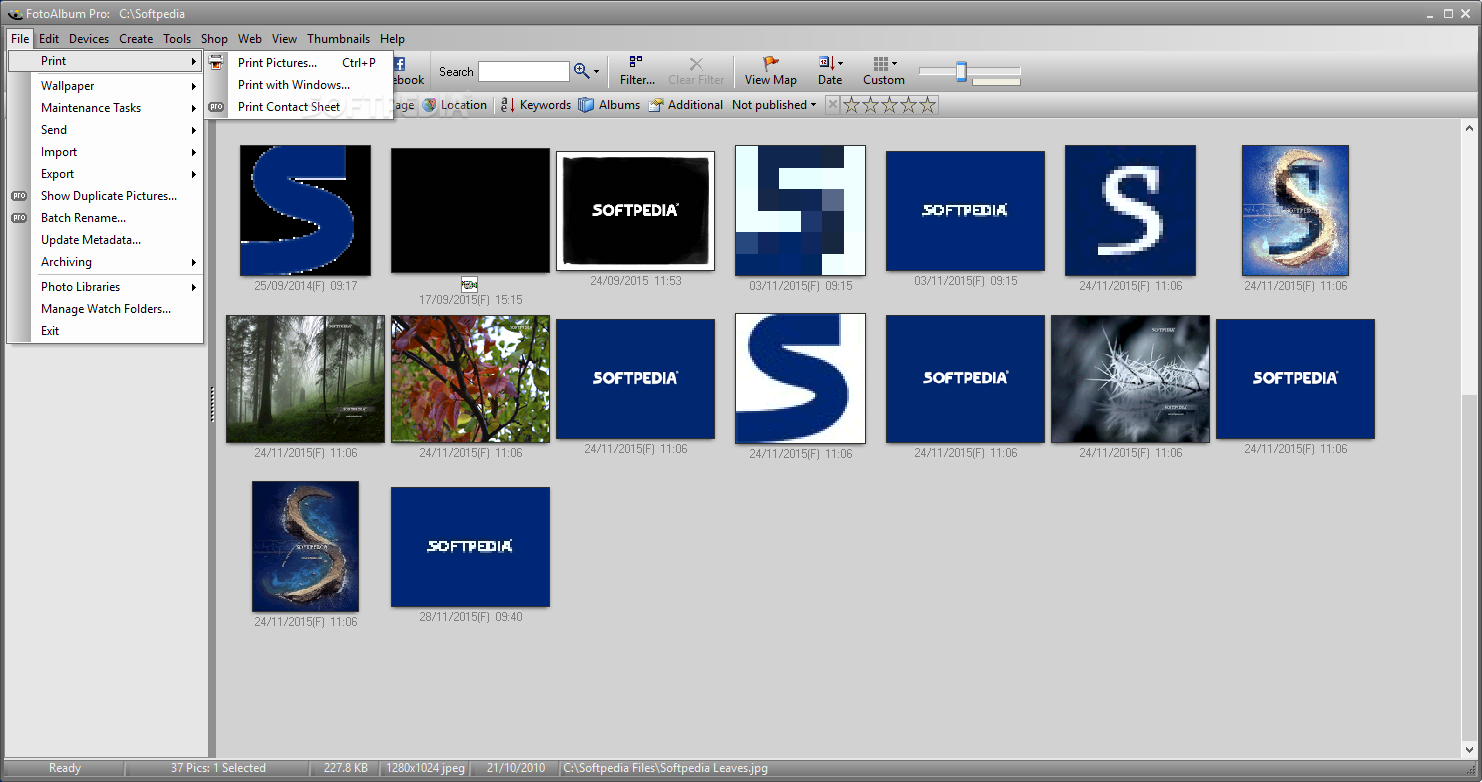Open the Custom view dropdown arrow

(894, 64)
